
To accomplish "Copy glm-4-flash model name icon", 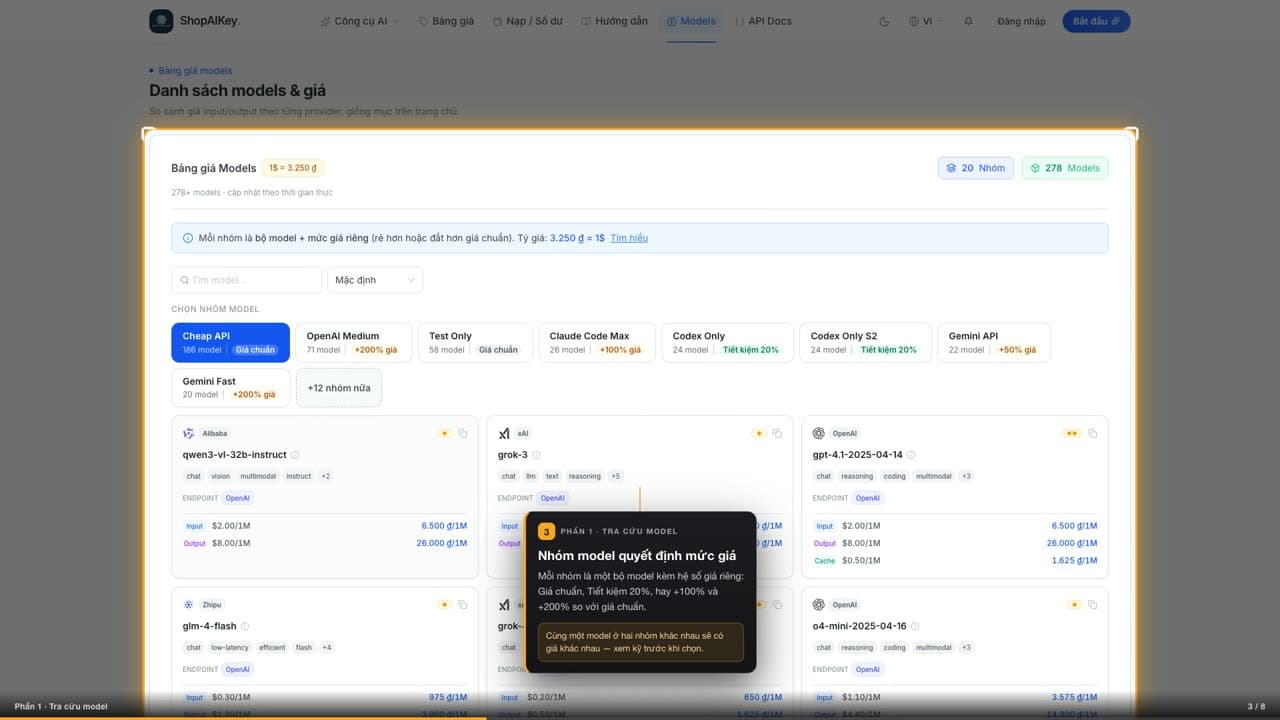I will coord(462,604).
